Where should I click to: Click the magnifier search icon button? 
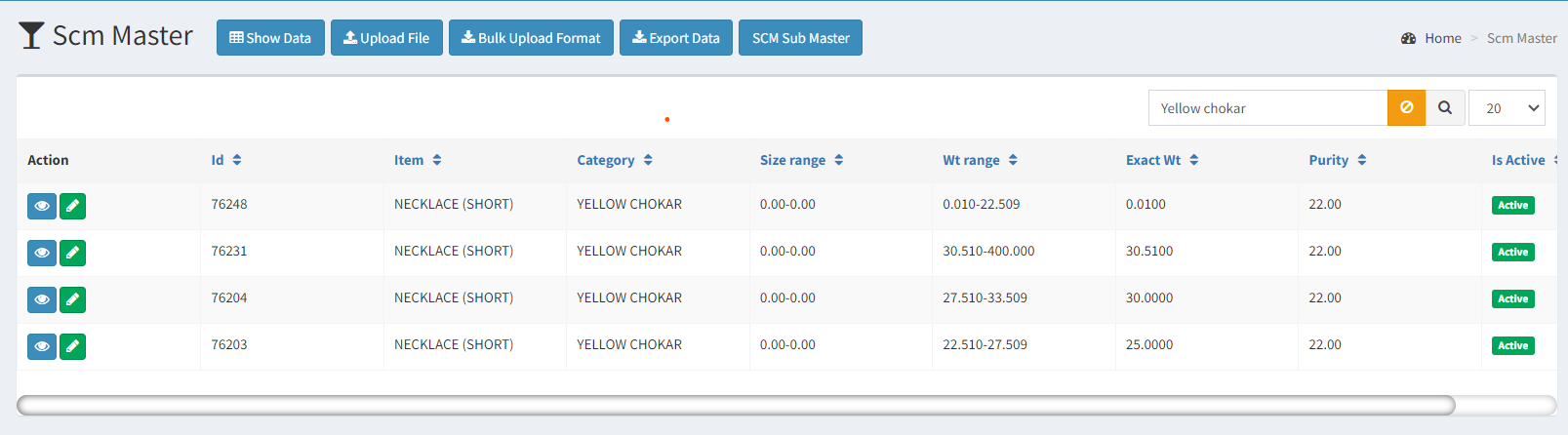pos(1445,108)
